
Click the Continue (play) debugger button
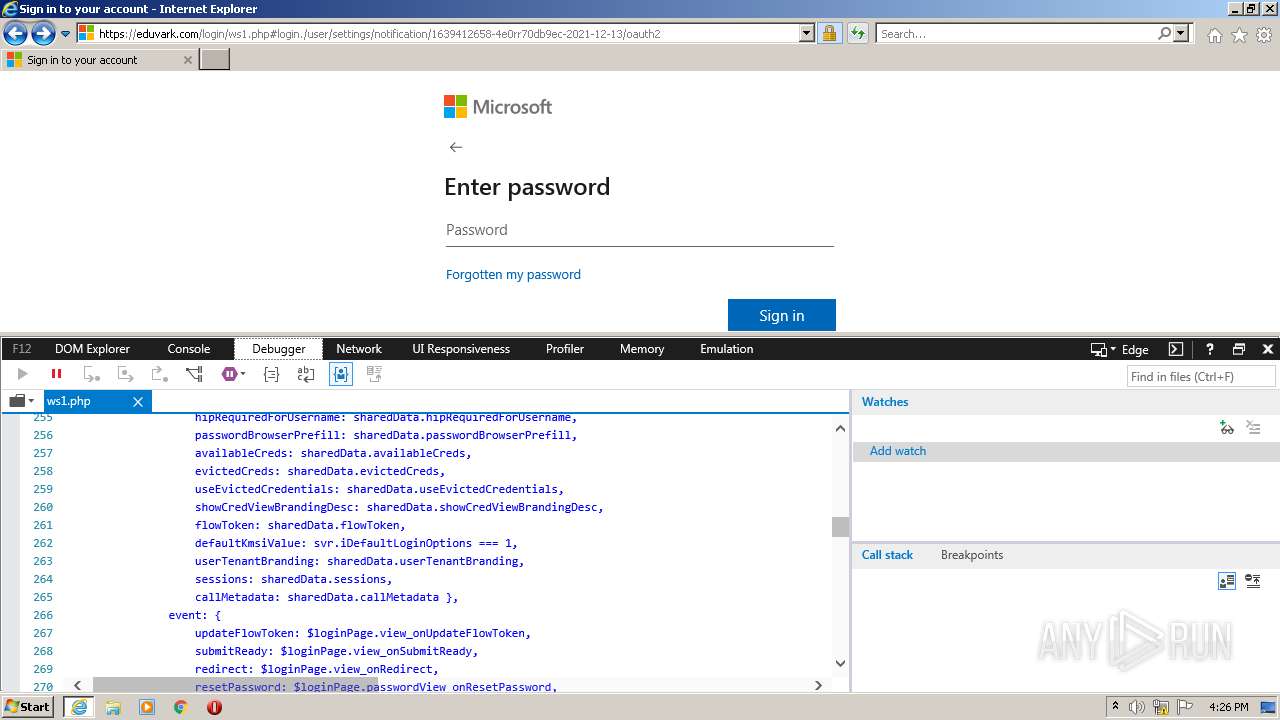22,374
